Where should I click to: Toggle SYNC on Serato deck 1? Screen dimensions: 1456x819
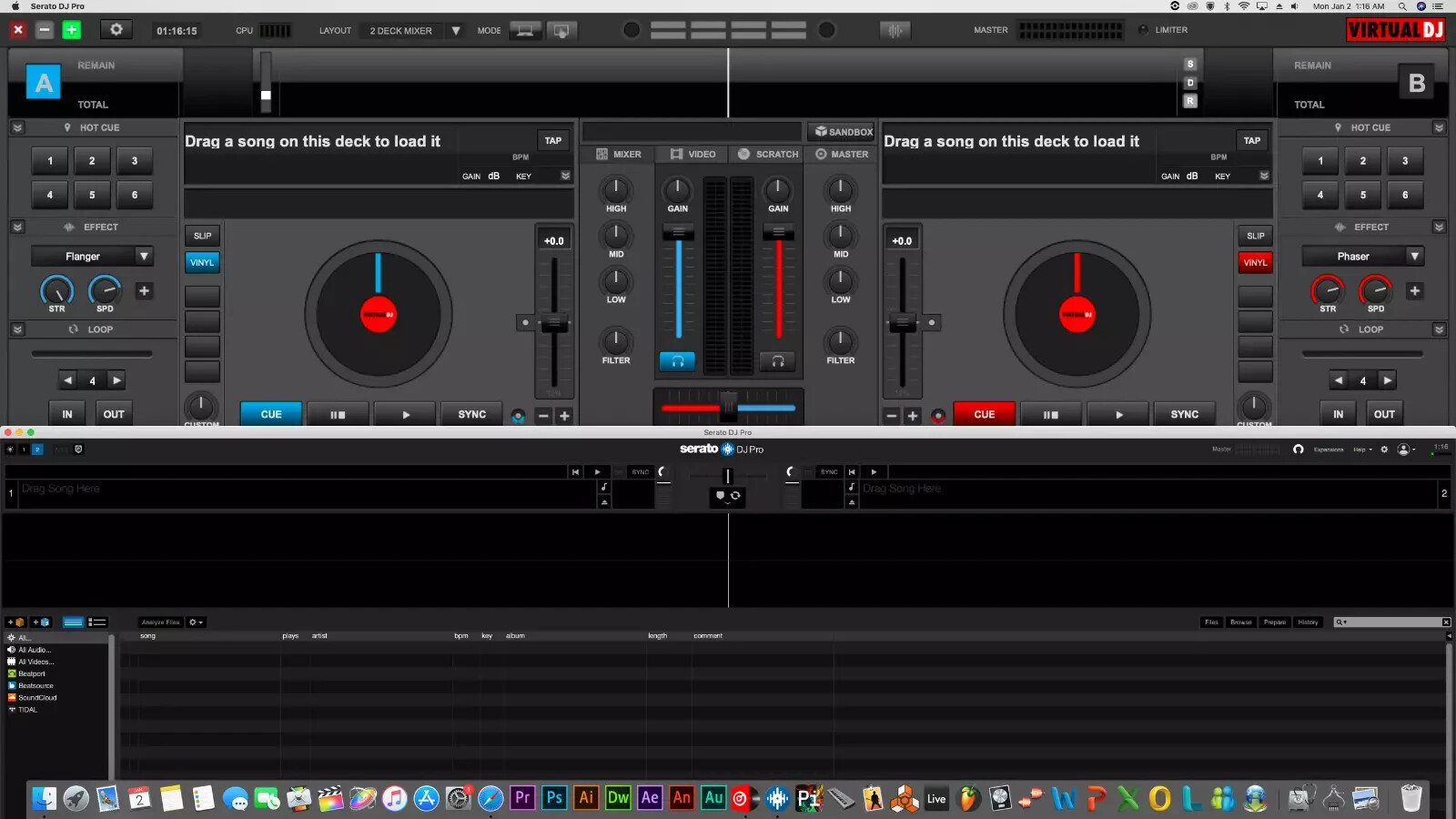641,471
